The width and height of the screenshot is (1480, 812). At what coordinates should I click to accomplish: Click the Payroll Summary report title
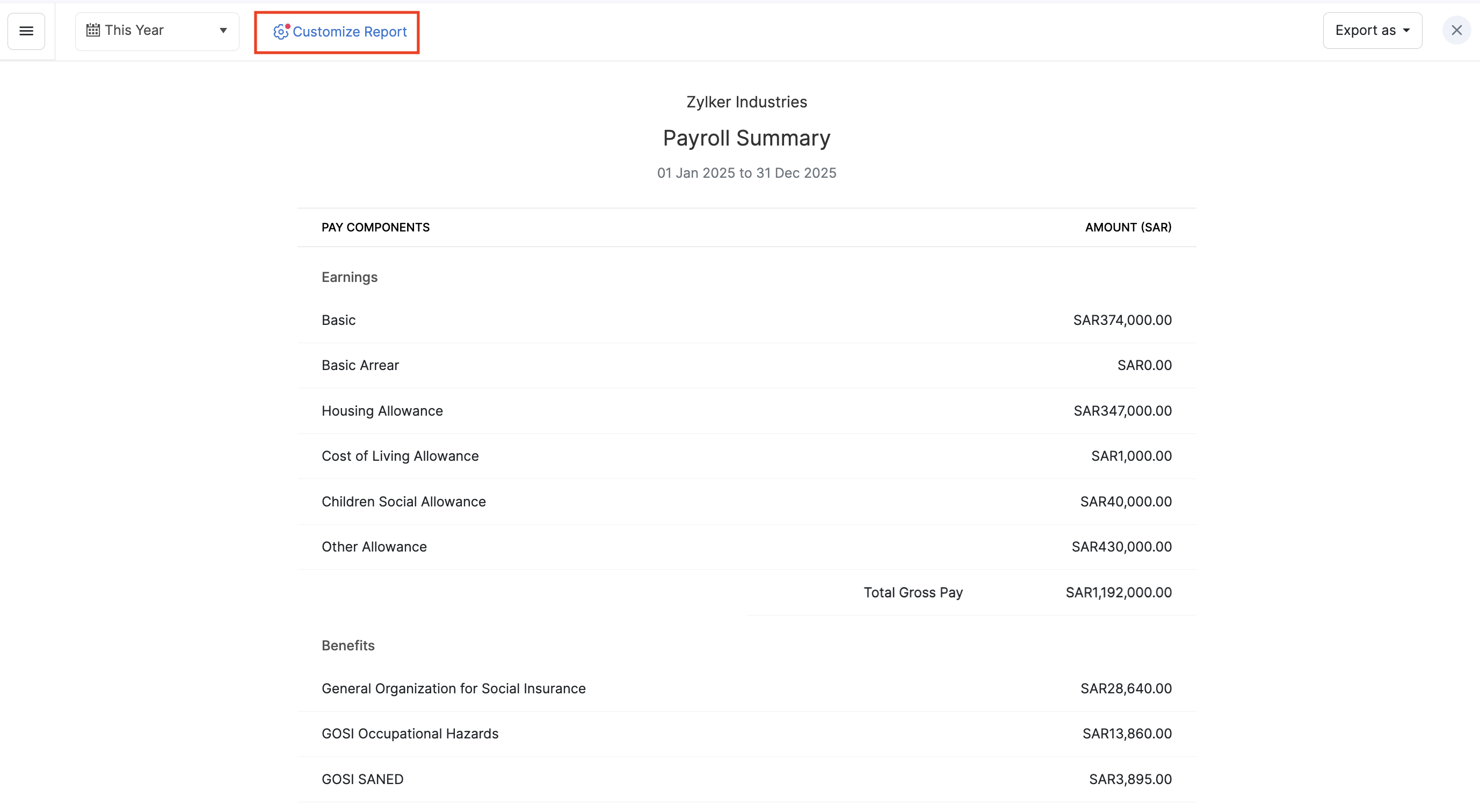click(746, 138)
